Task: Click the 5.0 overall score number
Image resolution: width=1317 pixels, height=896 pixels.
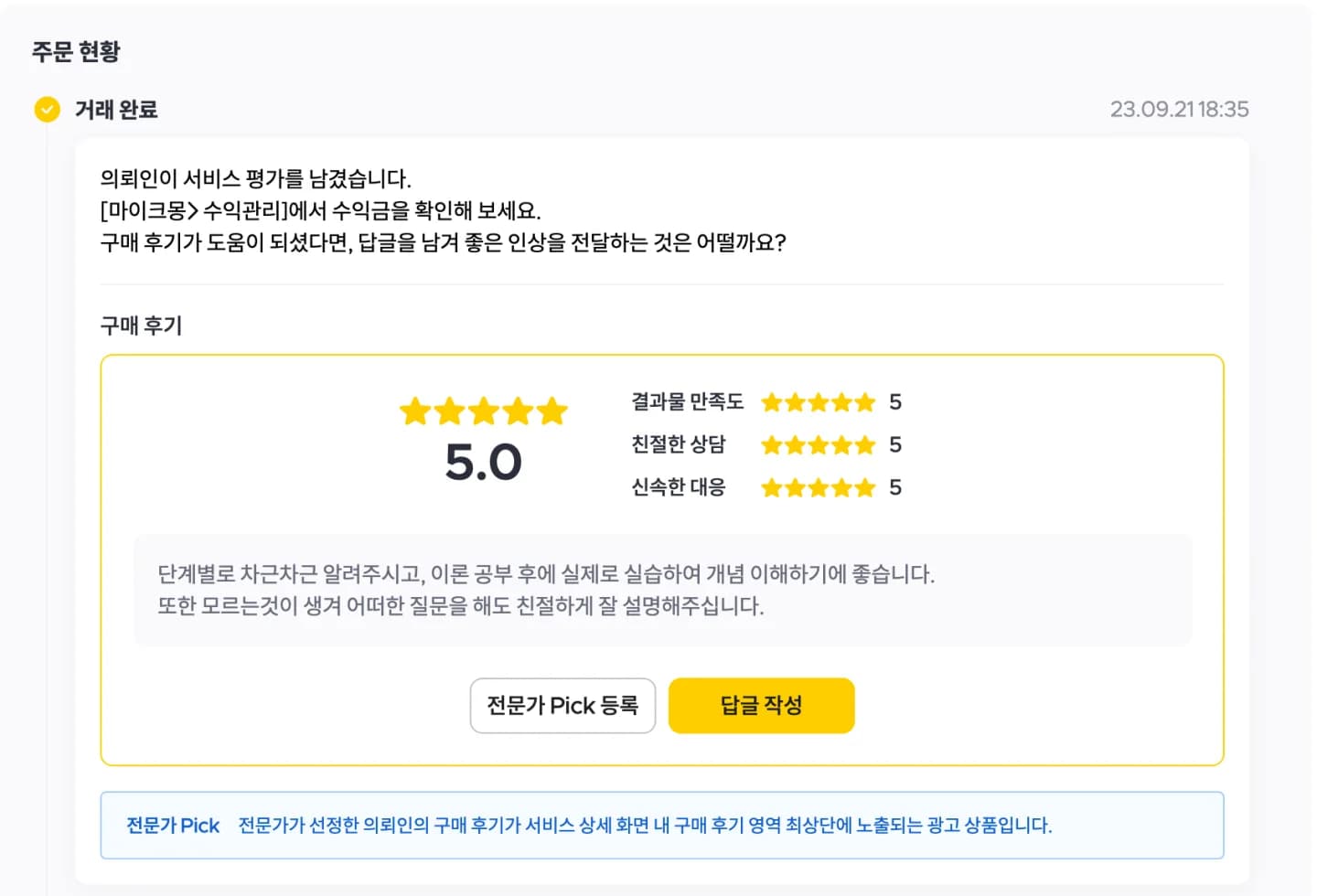Action: coord(483,462)
